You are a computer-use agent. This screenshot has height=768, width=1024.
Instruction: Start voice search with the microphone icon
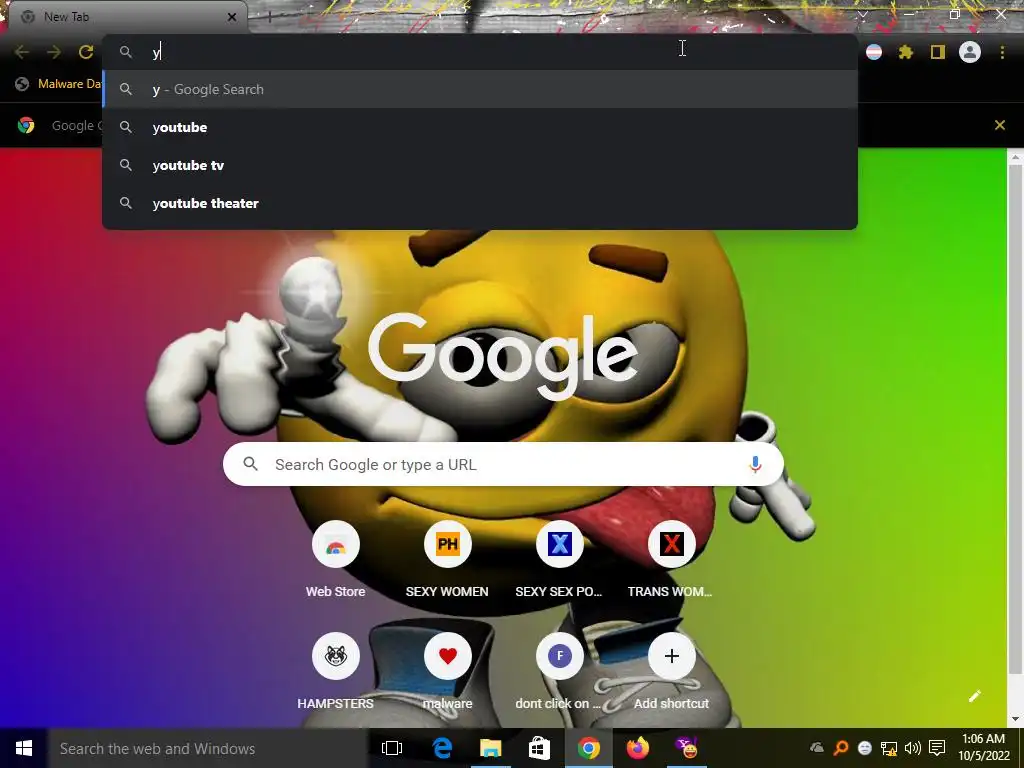[x=755, y=464]
